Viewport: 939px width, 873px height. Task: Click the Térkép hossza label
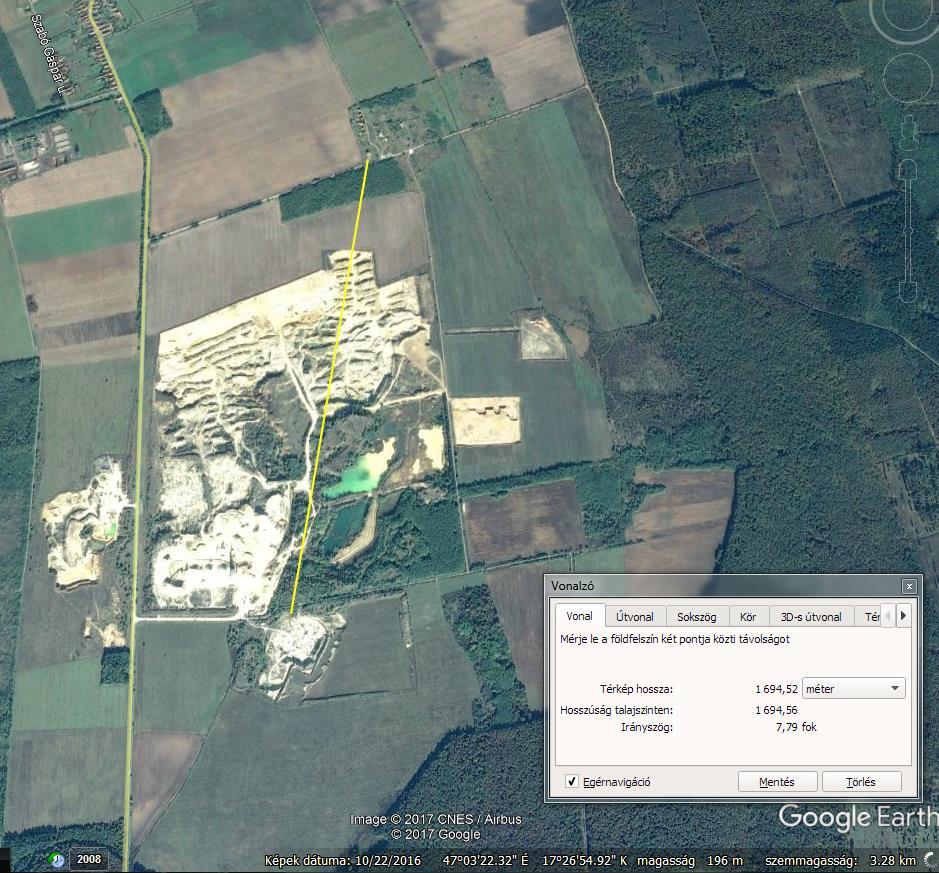[637, 689]
